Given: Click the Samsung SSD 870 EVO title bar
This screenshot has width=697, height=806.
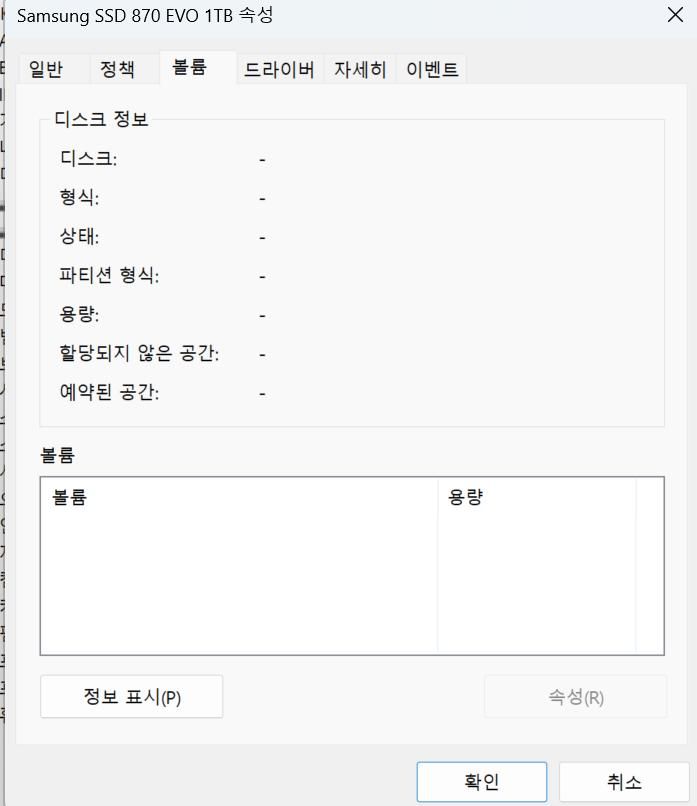Looking at the screenshot, I should [x=300, y=15].
